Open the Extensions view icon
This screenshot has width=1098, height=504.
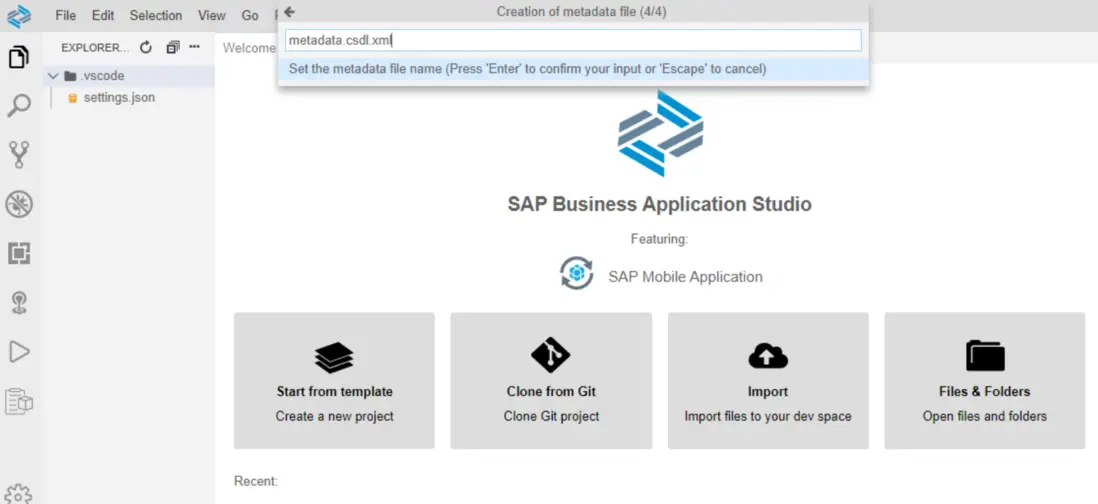[19, 253]
